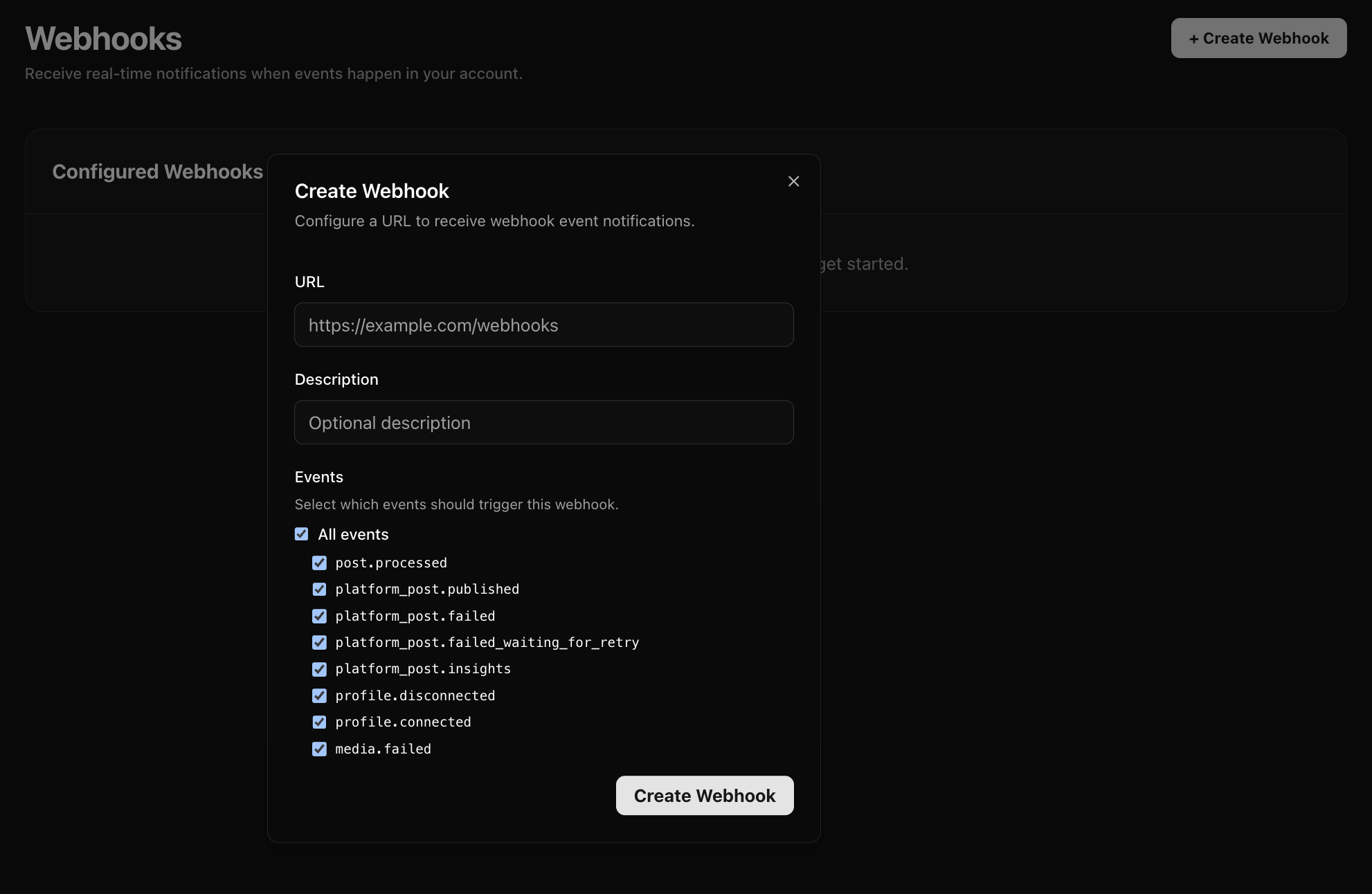Click the Events section heading

click(319, 477)
